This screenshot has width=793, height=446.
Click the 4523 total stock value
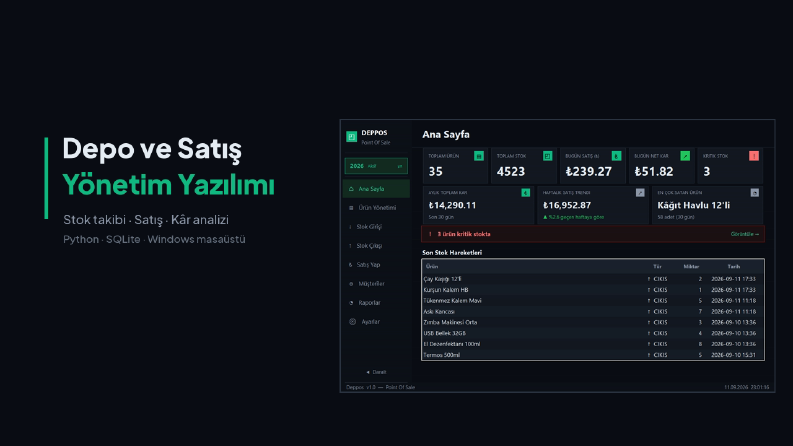pos(510,171)
